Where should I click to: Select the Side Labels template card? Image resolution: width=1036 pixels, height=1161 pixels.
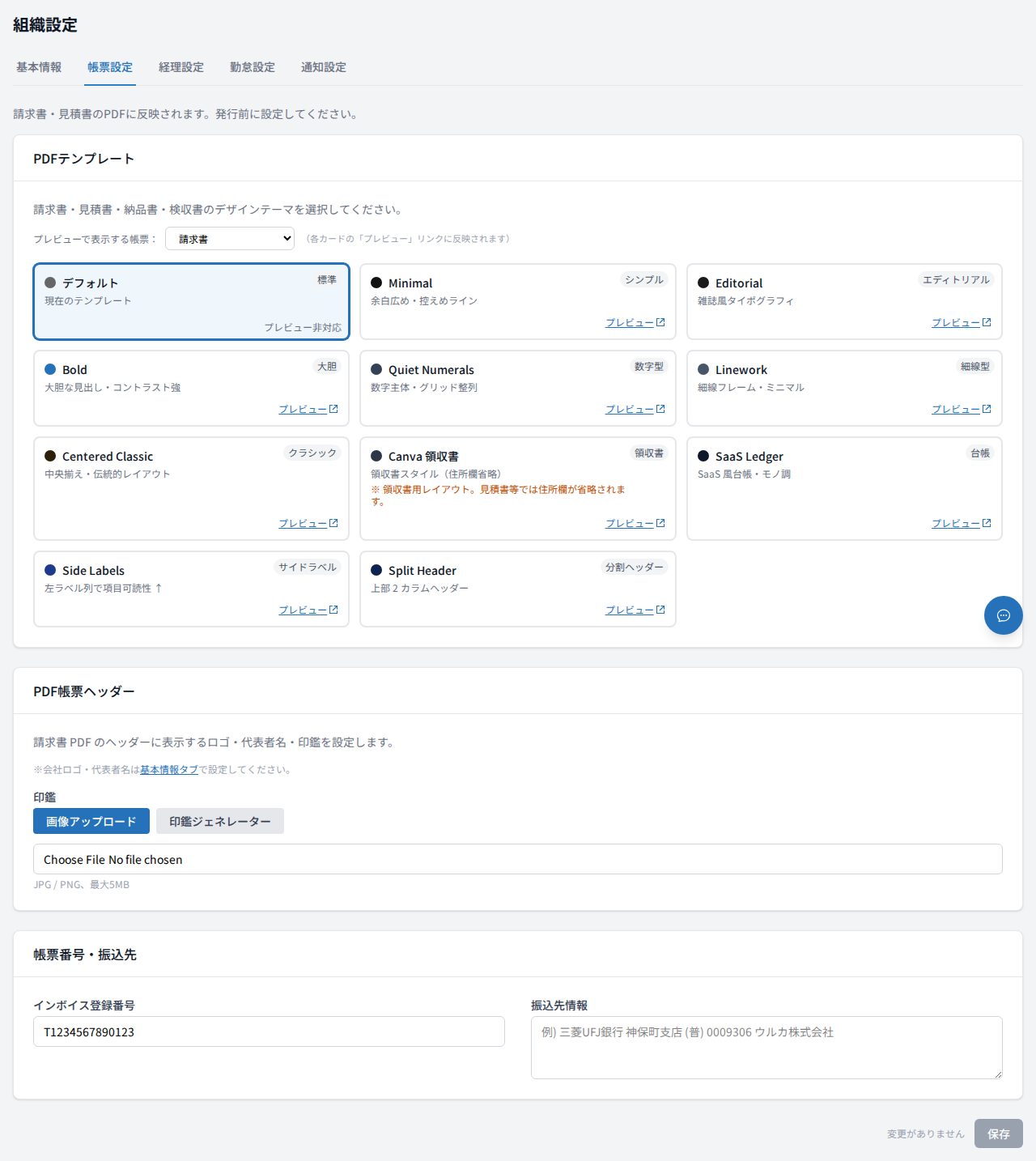pyautogui.click(x=191, y=589)
